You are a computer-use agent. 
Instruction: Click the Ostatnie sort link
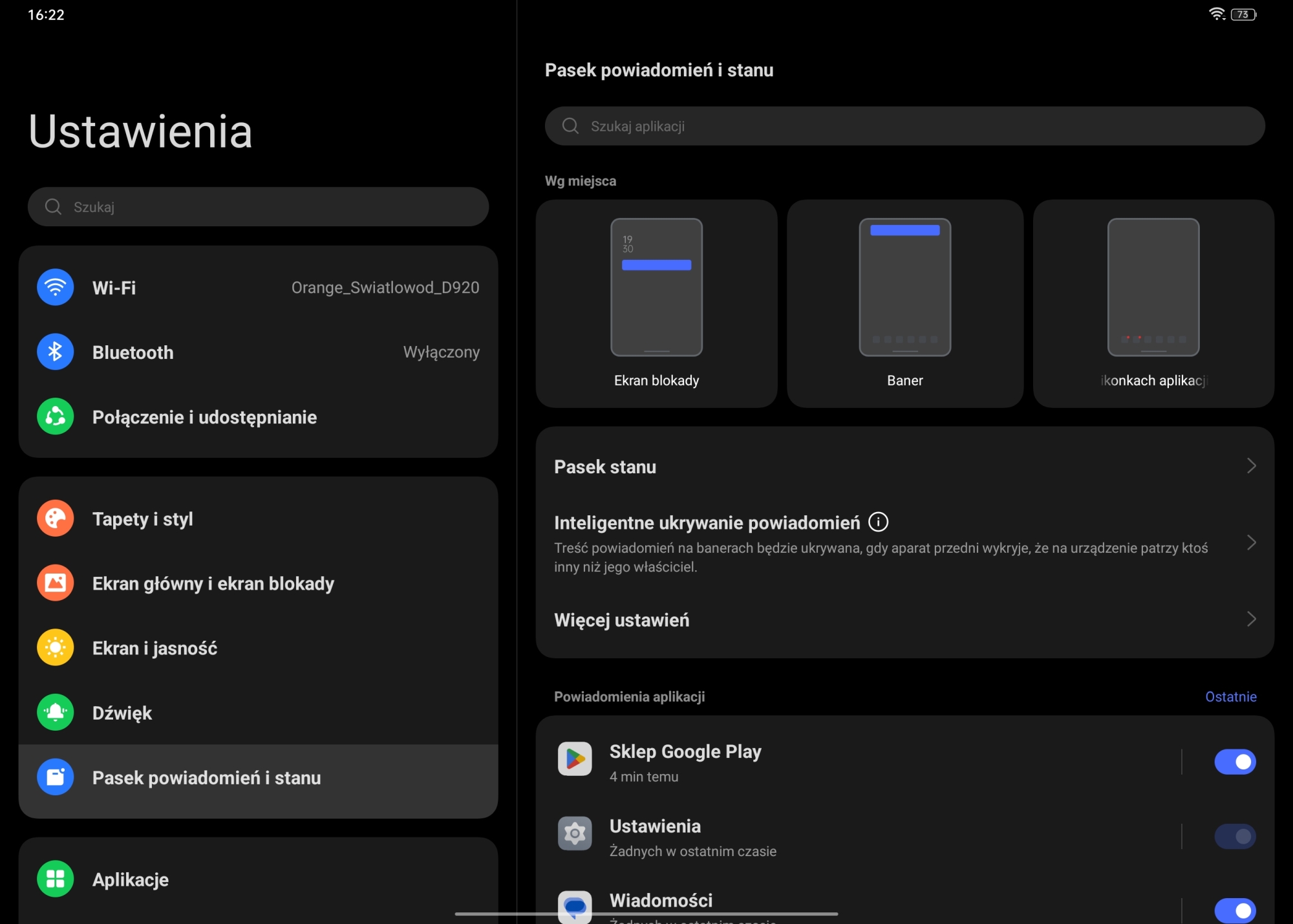pyautogui.click(x=1230, y=696)
